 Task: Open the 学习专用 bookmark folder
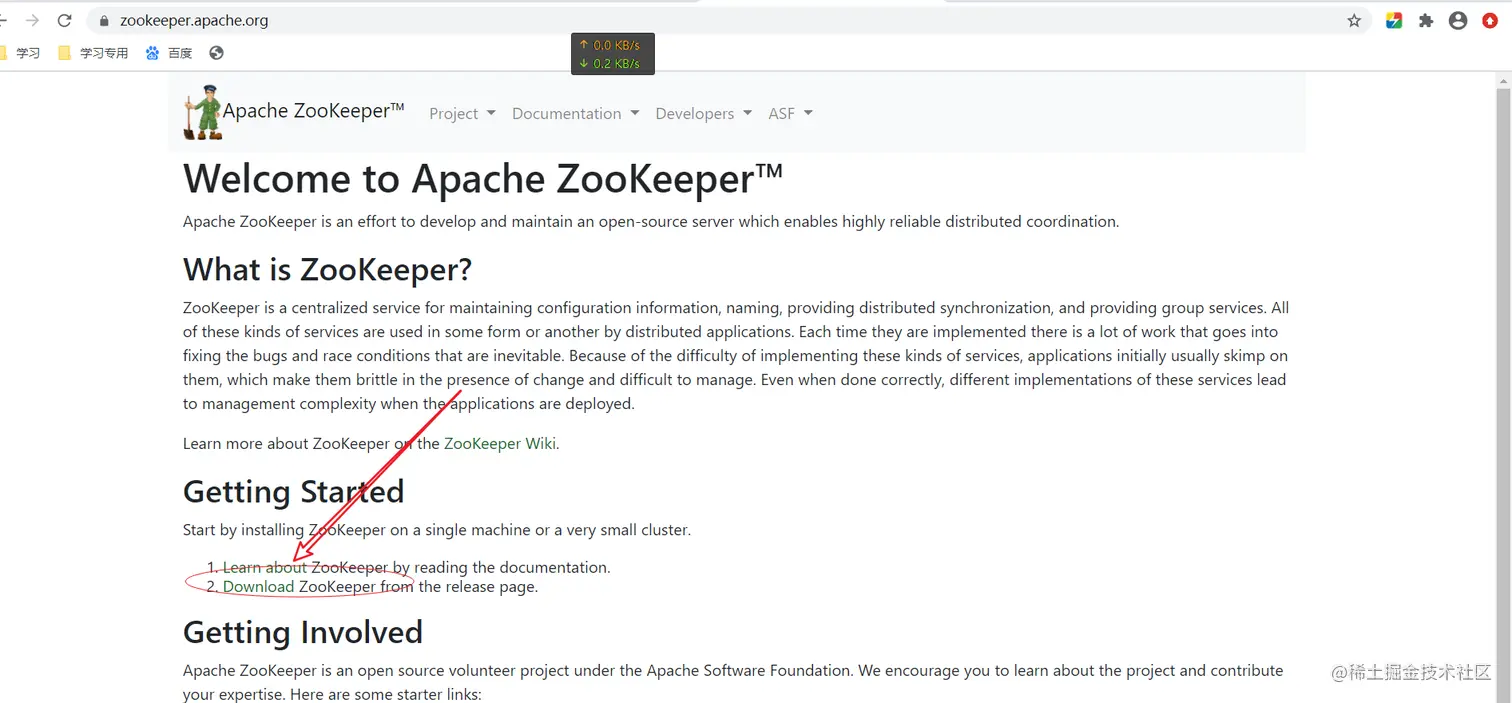tap(93, 53)
